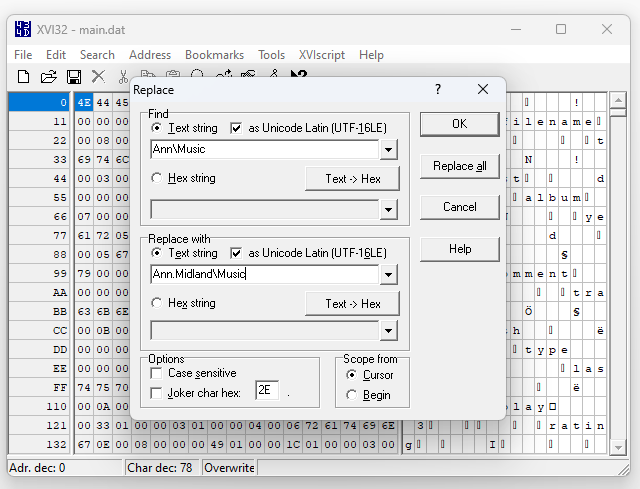Open the Search menu

pyautogui.click(x=97, y=55)
